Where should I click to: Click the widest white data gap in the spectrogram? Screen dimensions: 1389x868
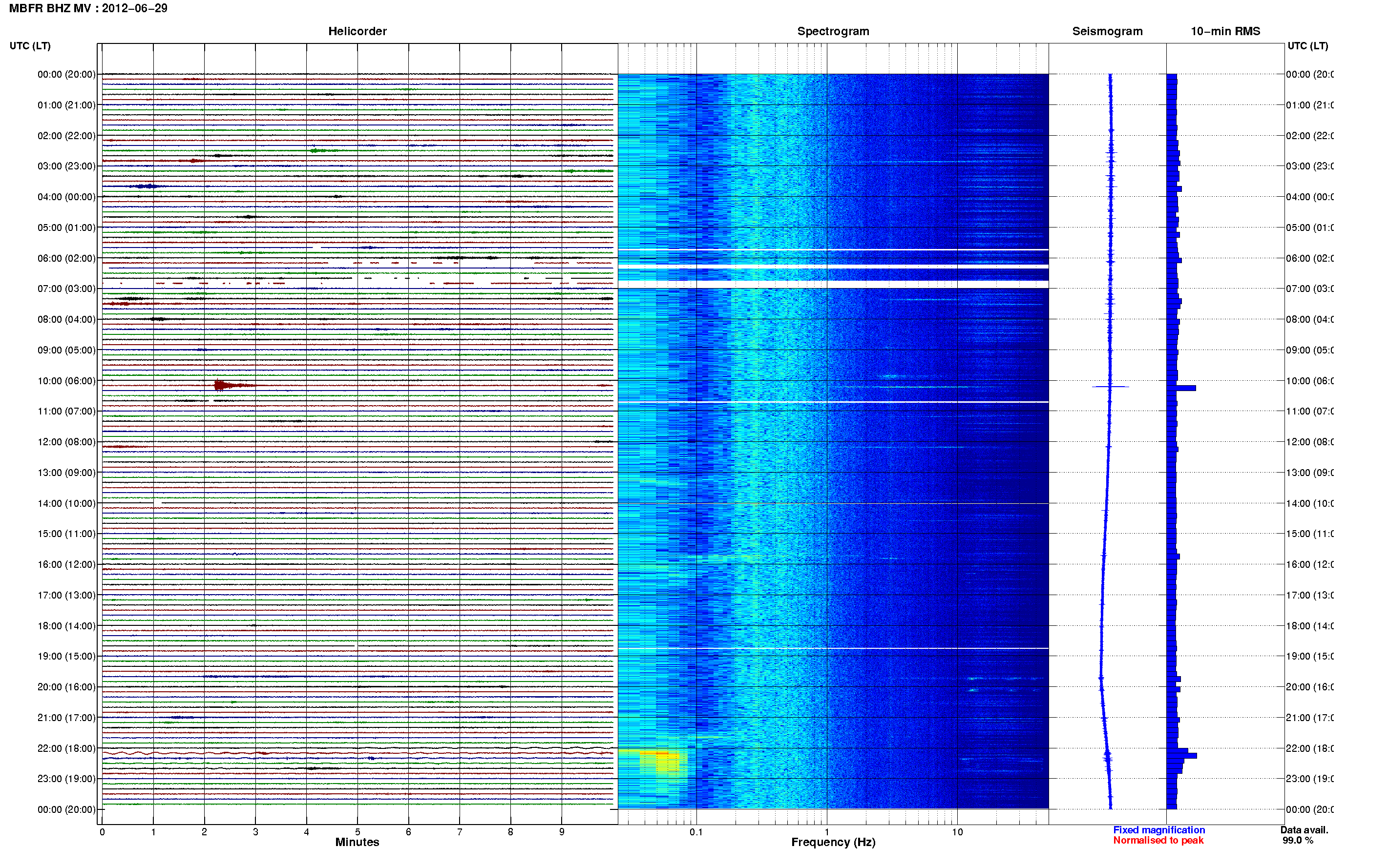click(x=833, y=285)
